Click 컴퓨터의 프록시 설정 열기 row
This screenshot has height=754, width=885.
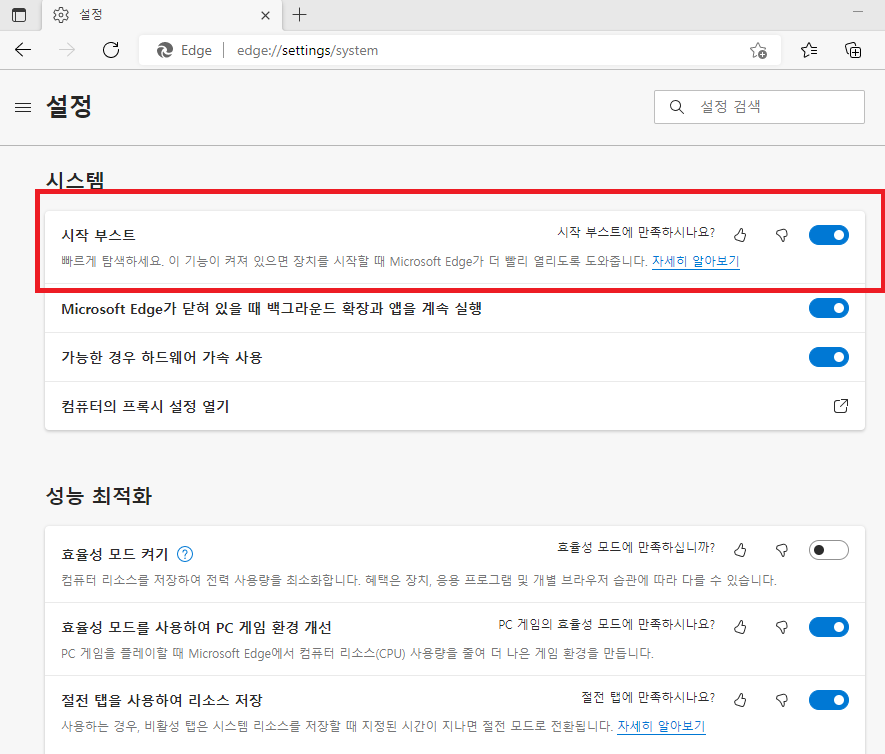pos(454,406)
